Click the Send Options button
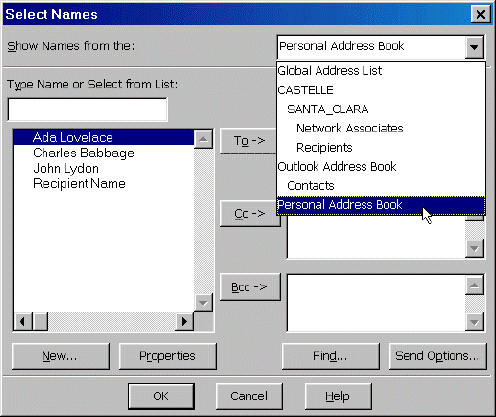This screenshot has height=417, width=496. [437, 356]
